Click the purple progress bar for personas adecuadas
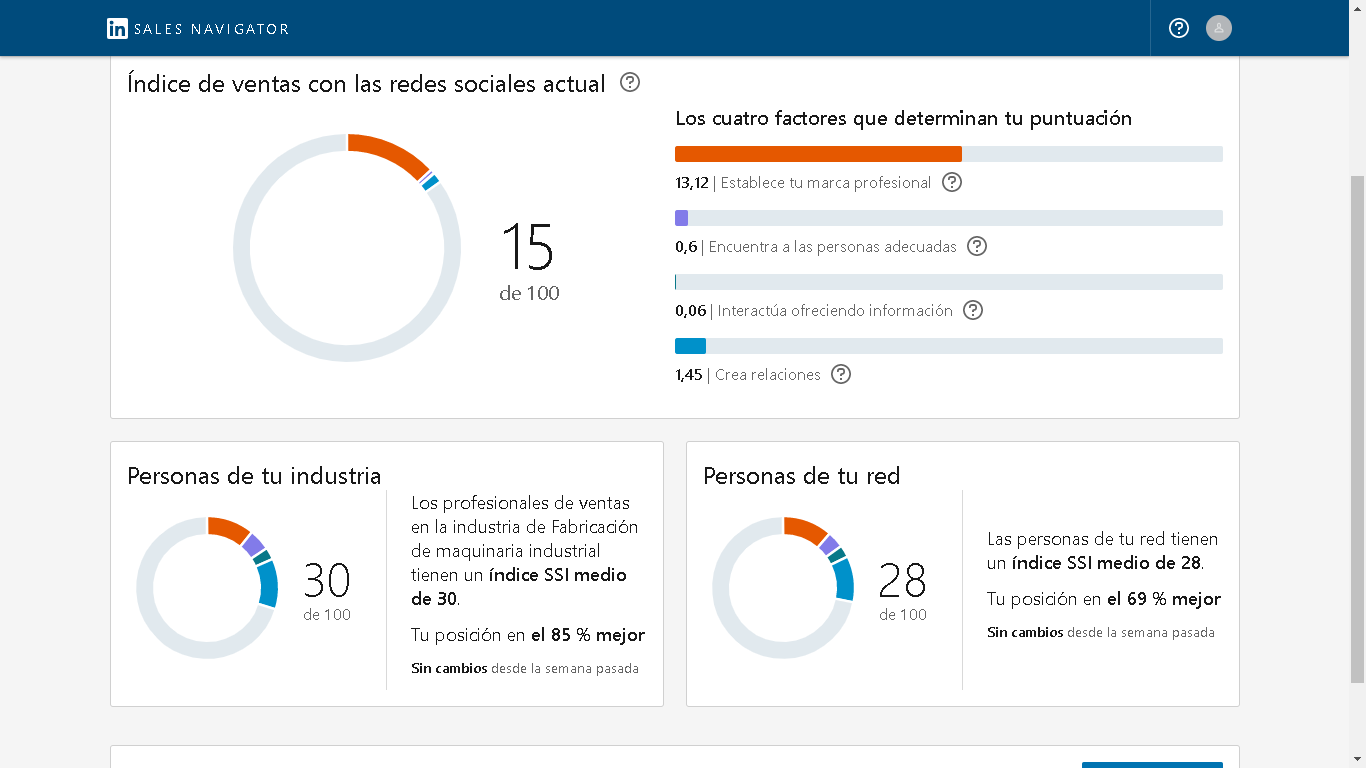This screenshot has height=768, width=1366. 681,218
